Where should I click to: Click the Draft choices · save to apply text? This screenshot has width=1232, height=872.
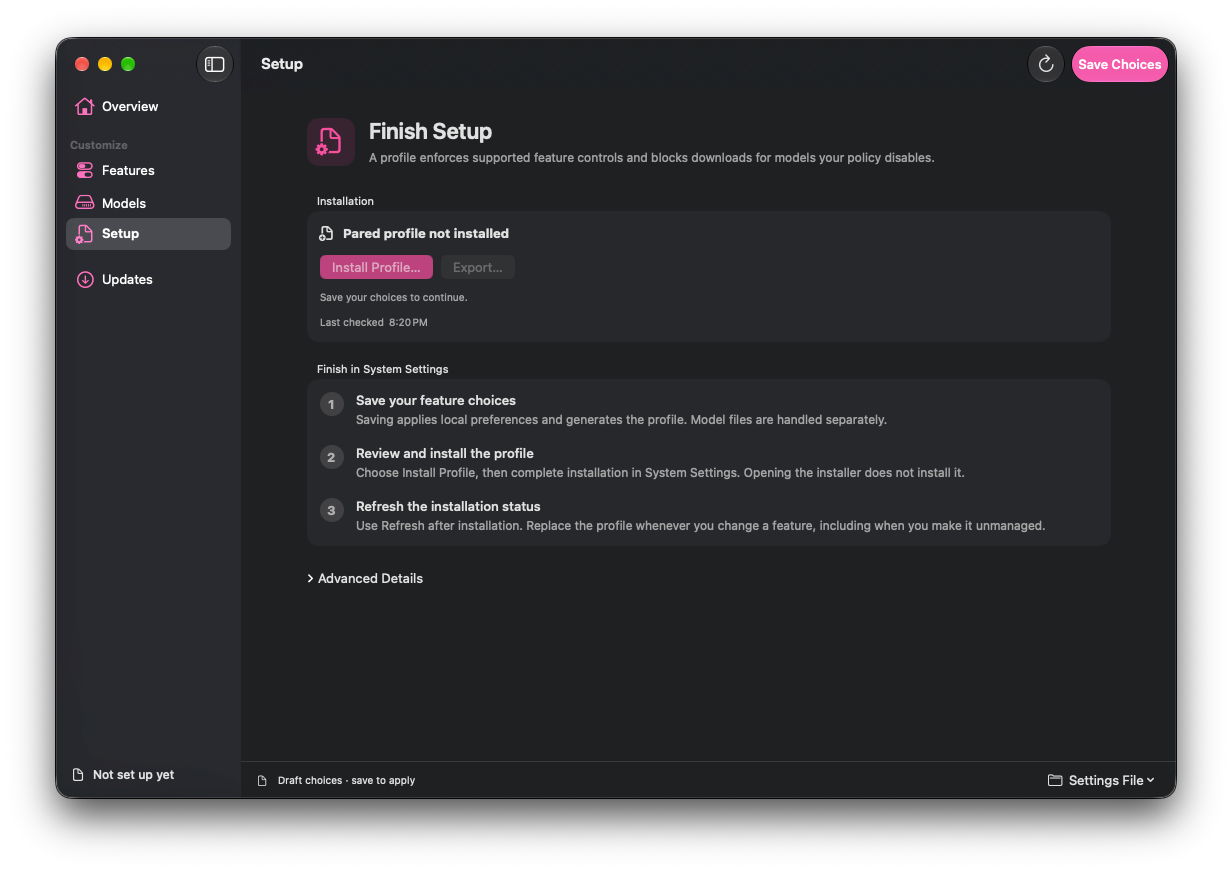346,781
